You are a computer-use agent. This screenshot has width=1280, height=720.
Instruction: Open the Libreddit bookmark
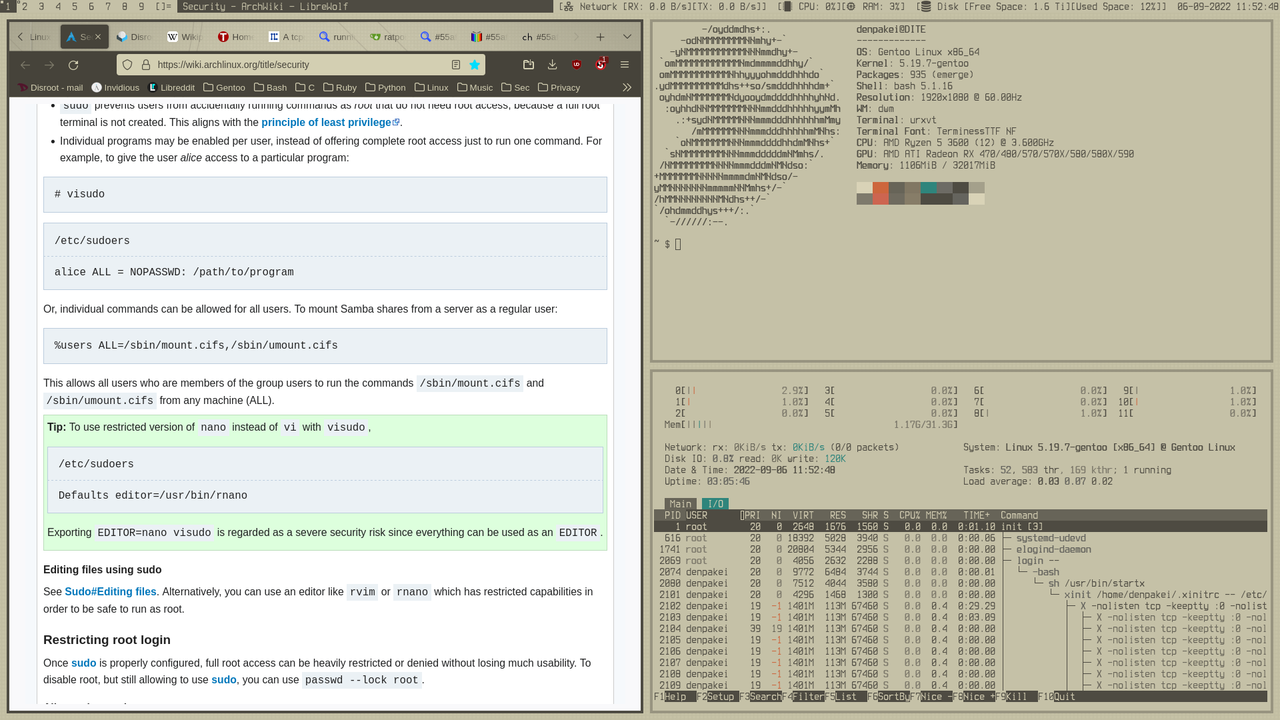pyautogui.click(x=171, y=87)
